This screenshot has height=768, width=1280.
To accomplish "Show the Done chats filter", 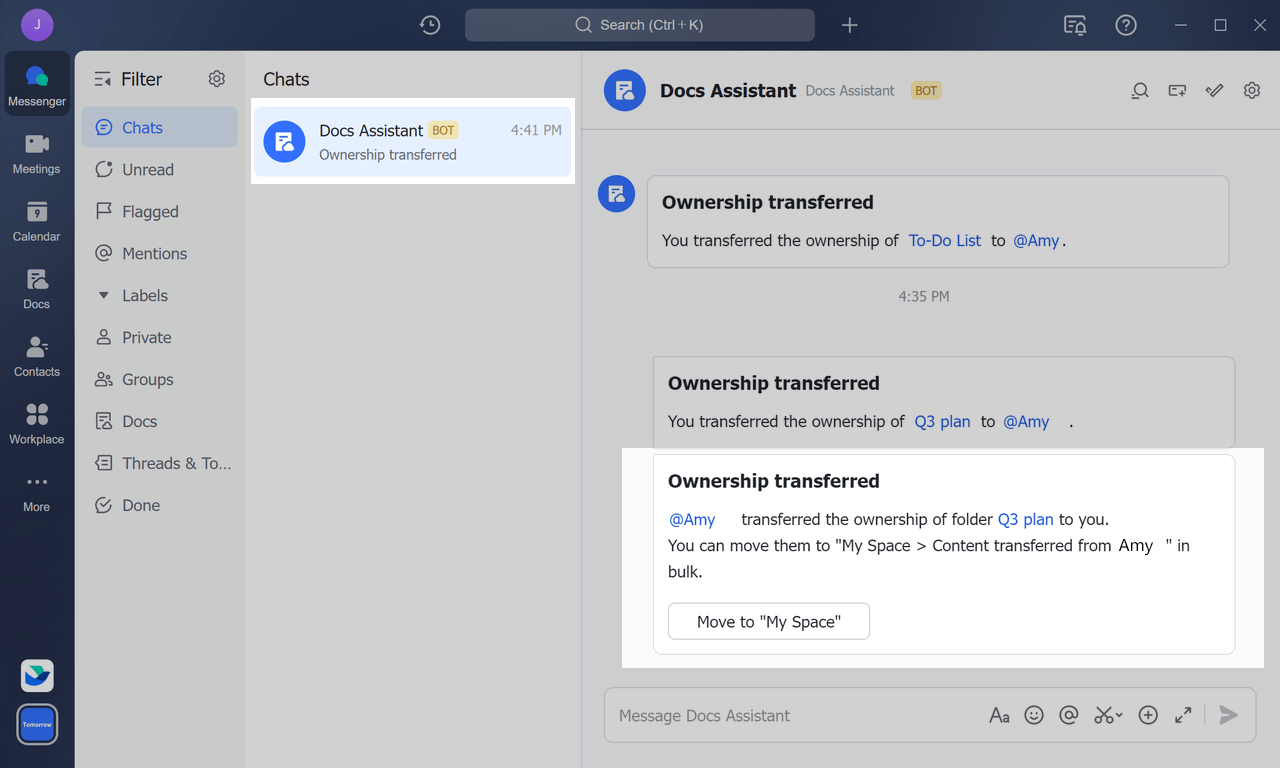I will [x=140, y=506].
